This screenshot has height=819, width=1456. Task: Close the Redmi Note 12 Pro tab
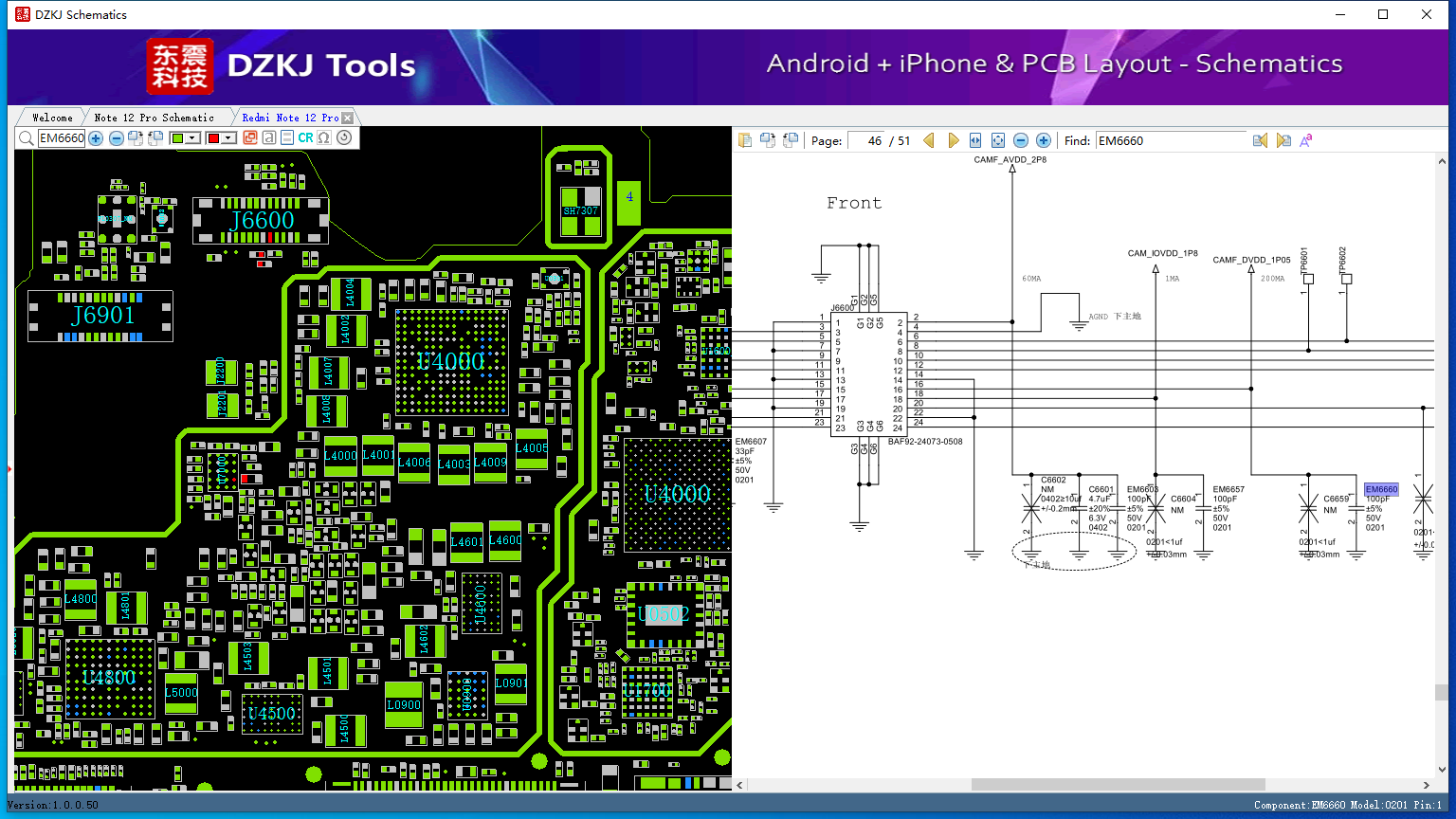(348, 118)
